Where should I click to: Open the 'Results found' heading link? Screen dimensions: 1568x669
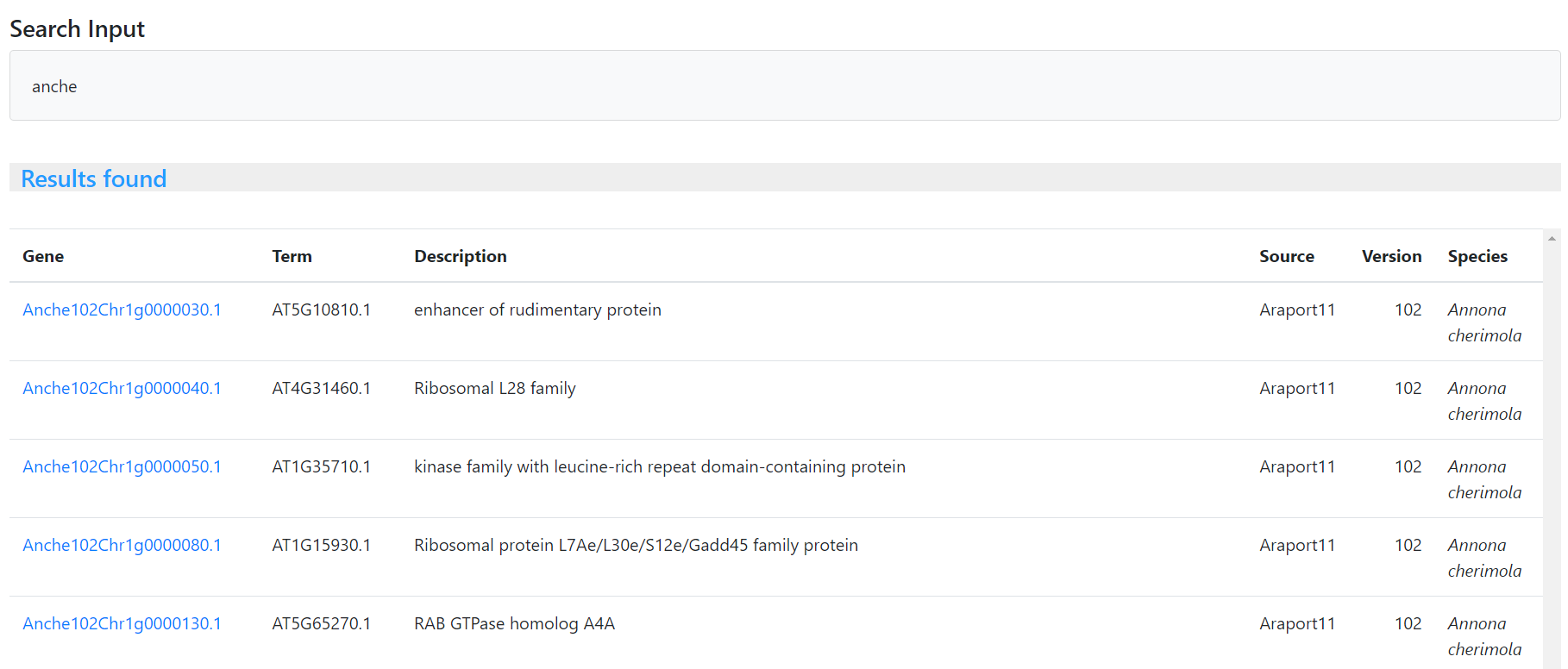click(93, 178)
